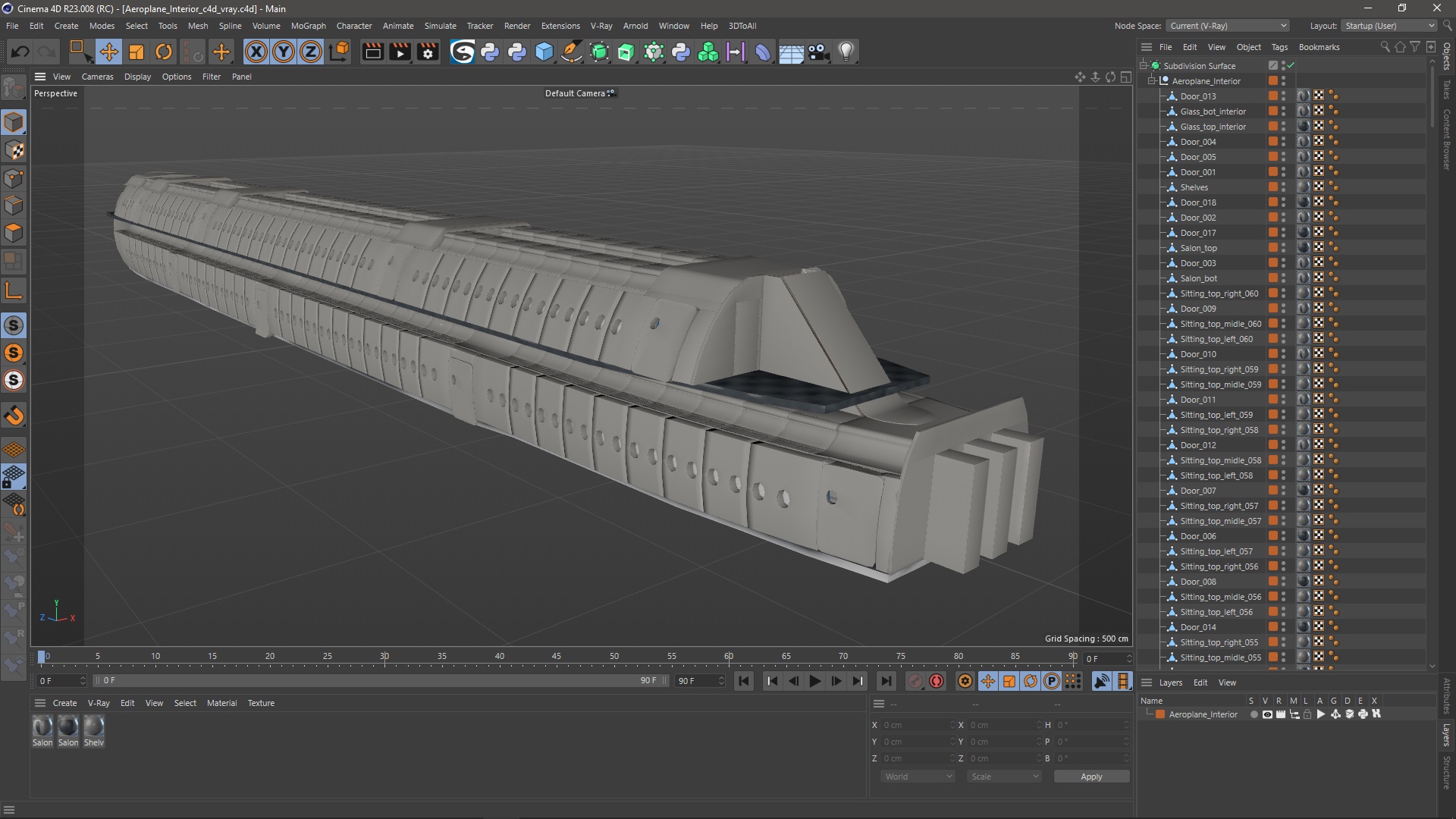The height and width of the screenshot is (819, 1456).
Task: Toggle Autokeying record button
Action: pos(937,681)
